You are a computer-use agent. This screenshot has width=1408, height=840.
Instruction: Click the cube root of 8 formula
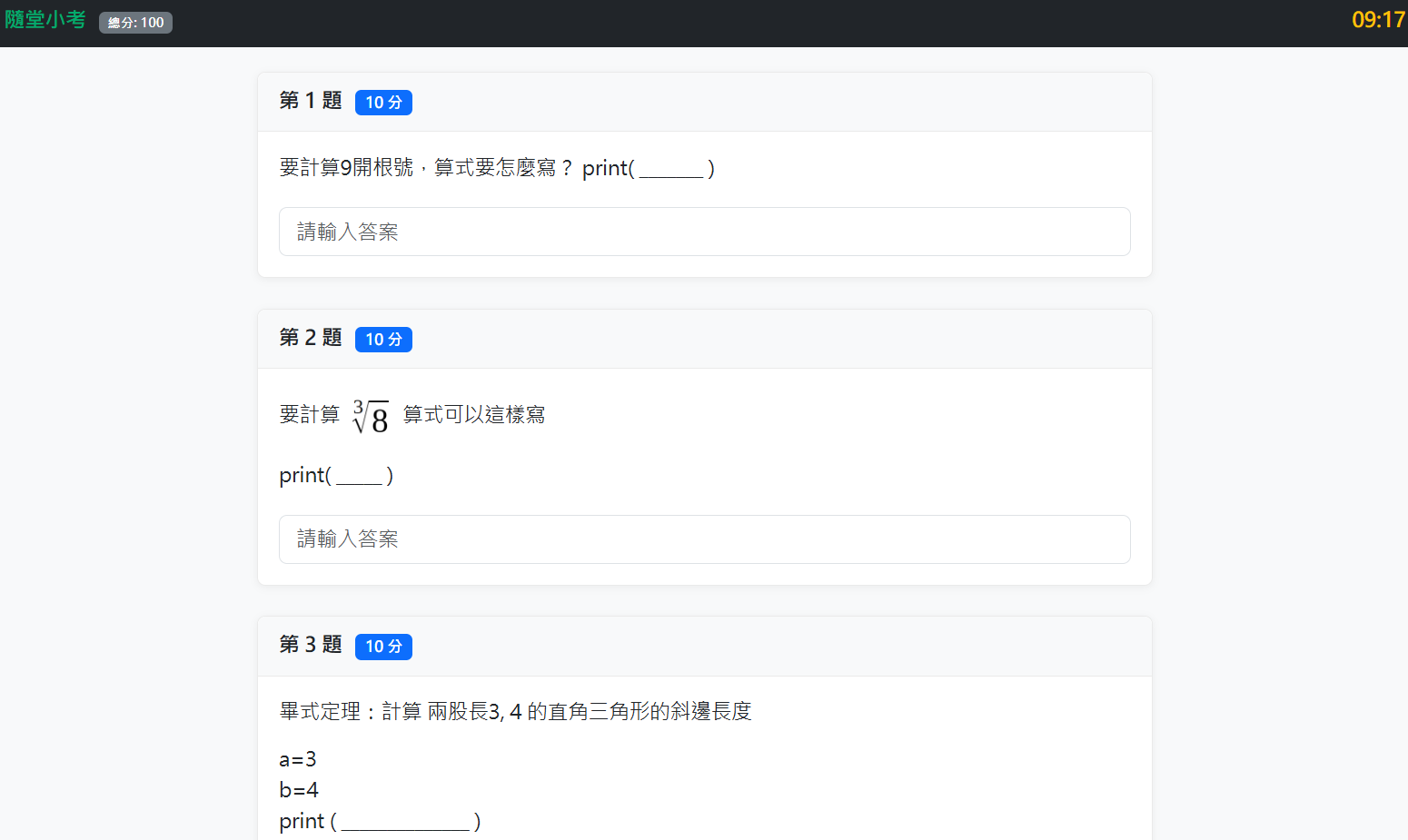pos(372,417)
